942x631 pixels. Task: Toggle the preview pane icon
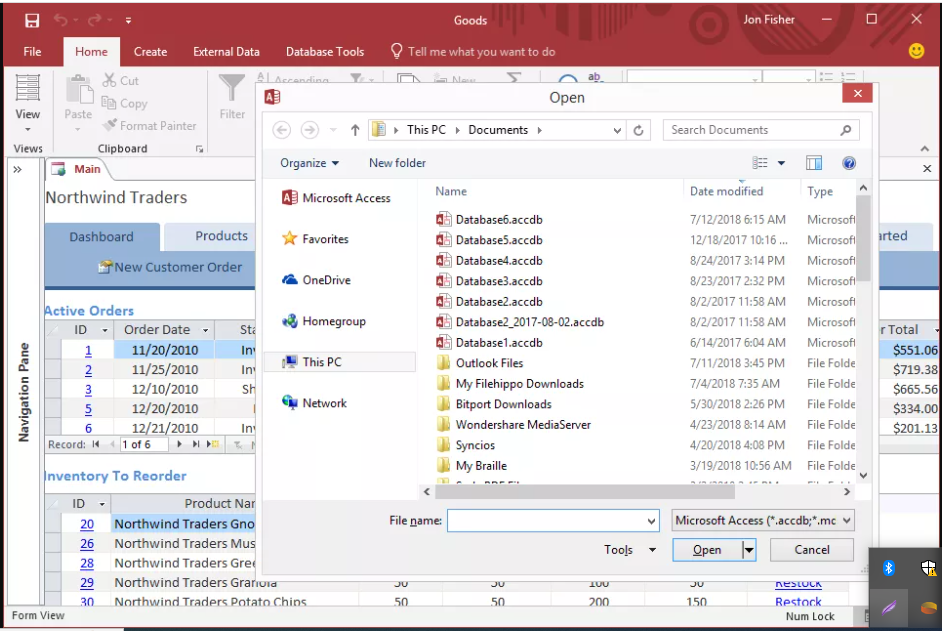pos(814,163)
